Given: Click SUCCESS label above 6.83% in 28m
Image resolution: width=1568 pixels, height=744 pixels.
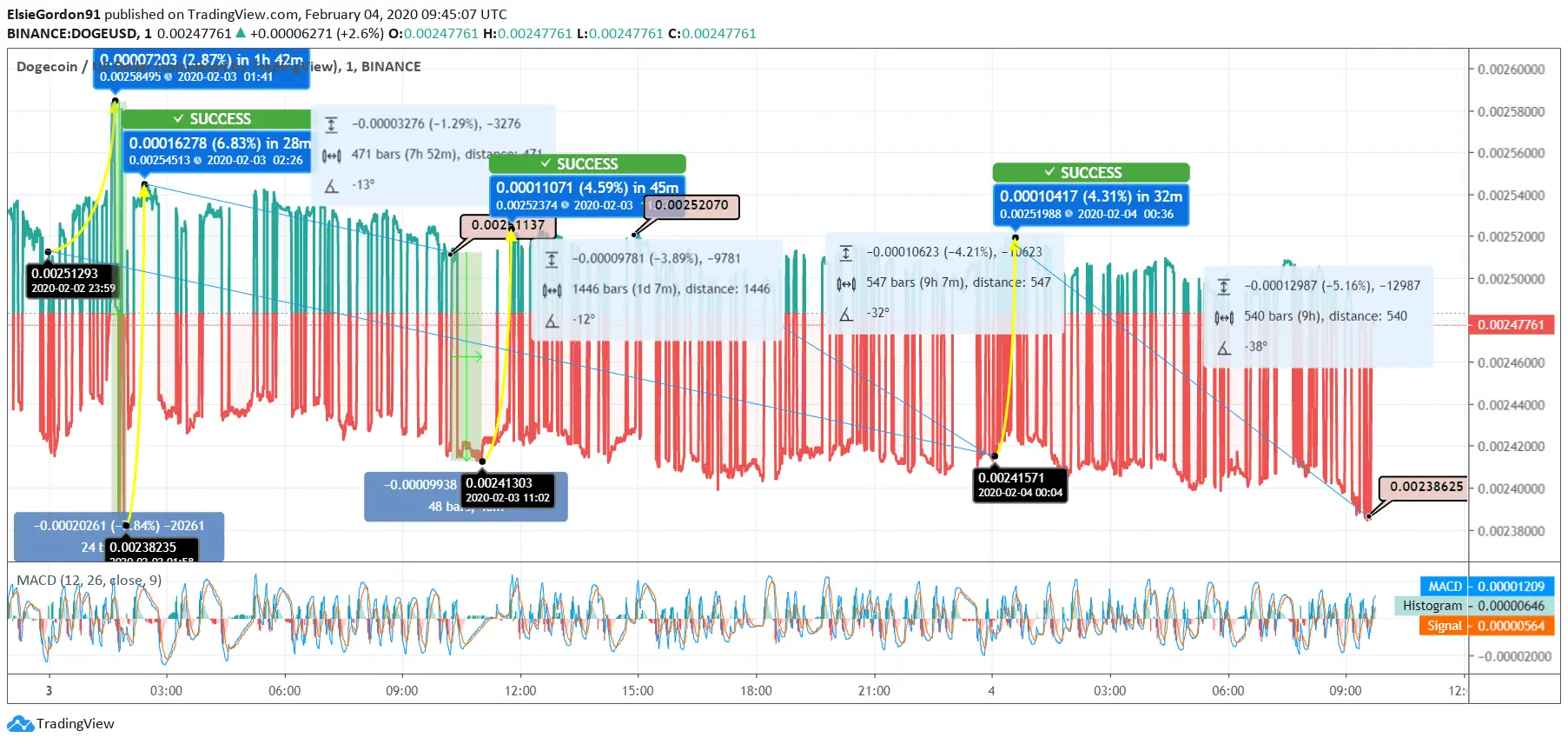Looking at the screenshot, I should click(216, 119).
